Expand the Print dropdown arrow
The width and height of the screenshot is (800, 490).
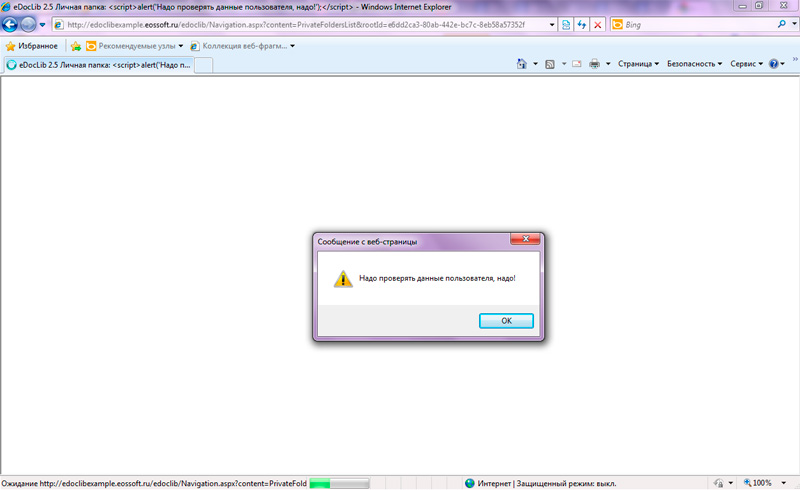(608, 64)
